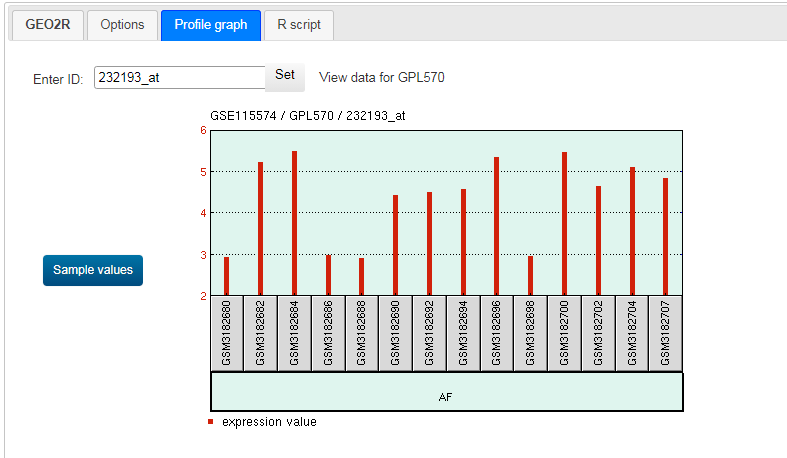Click the red bar for GSM3182682
This screenshot has height=458, width=787.
(260, 228)
